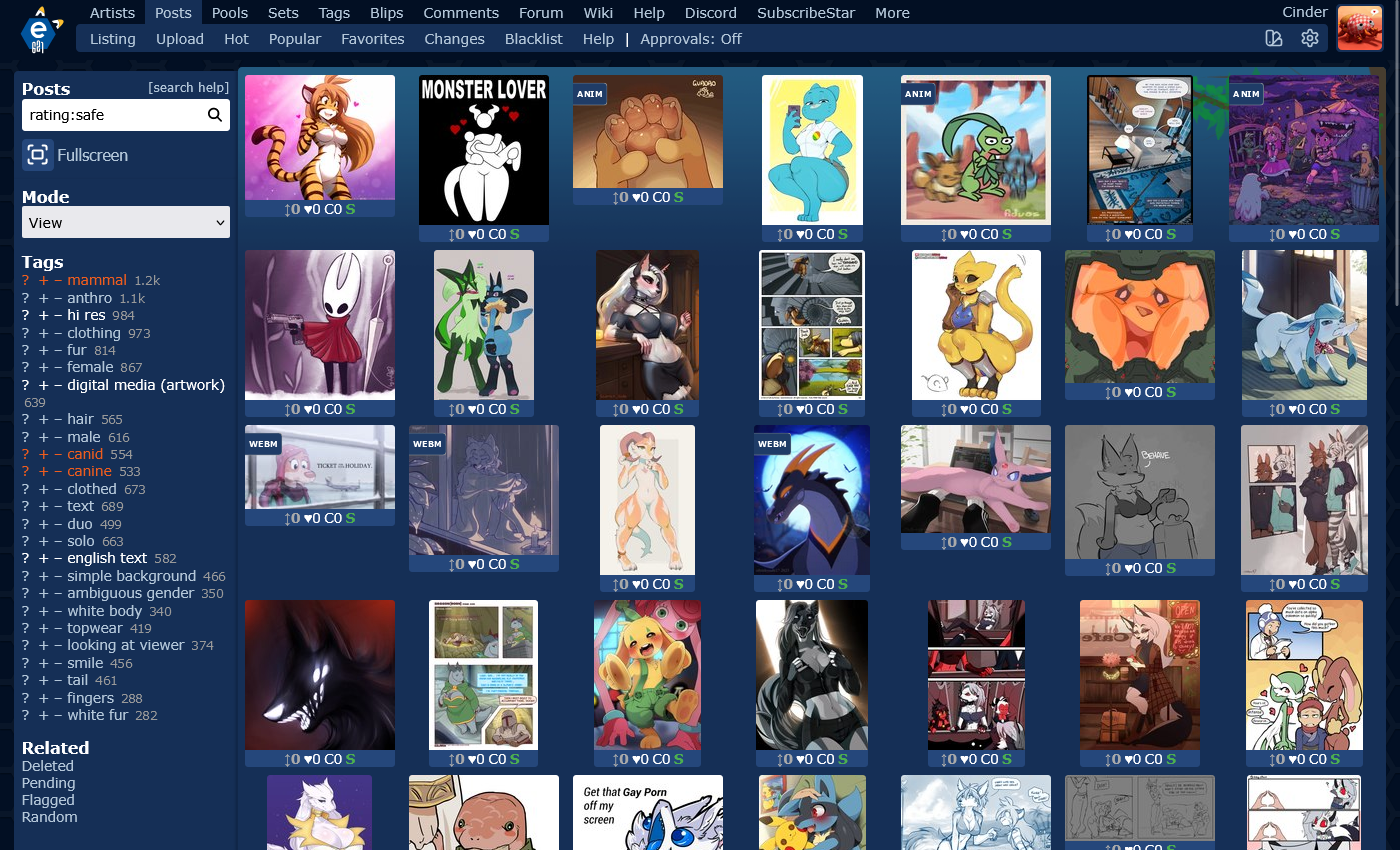Open the Deleted related link
The height and width of the screenshot is (851, 1400).
[x=48, y=766]
